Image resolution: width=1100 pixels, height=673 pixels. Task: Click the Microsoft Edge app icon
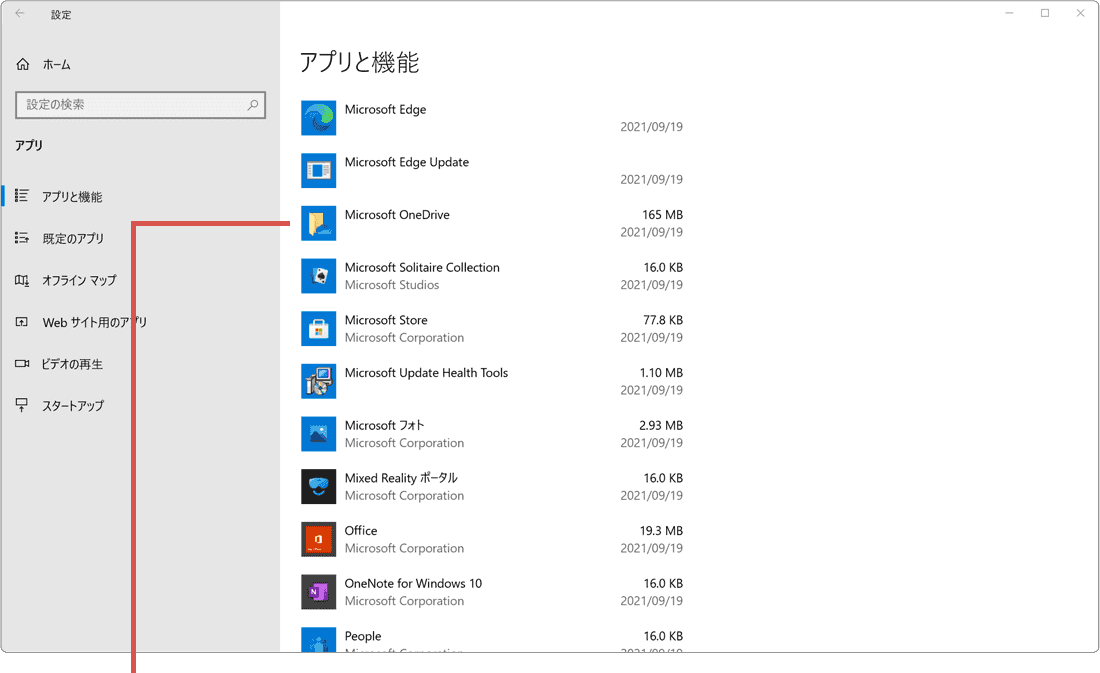318,118
